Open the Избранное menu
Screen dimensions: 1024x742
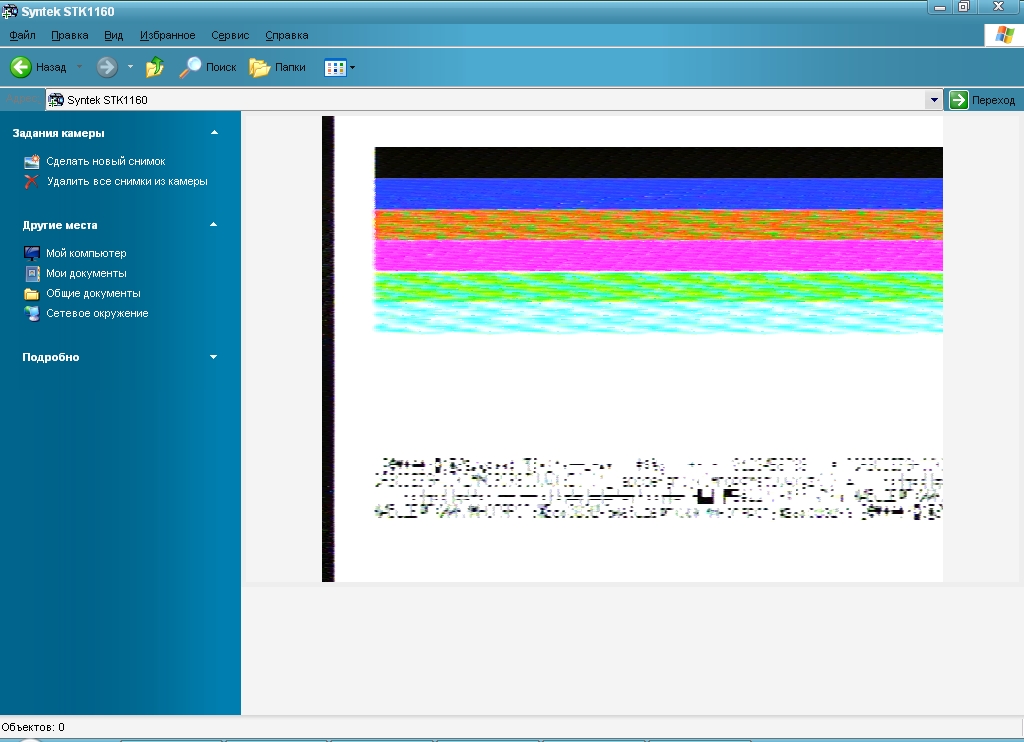pyautogui.click(x=167, y=35)
